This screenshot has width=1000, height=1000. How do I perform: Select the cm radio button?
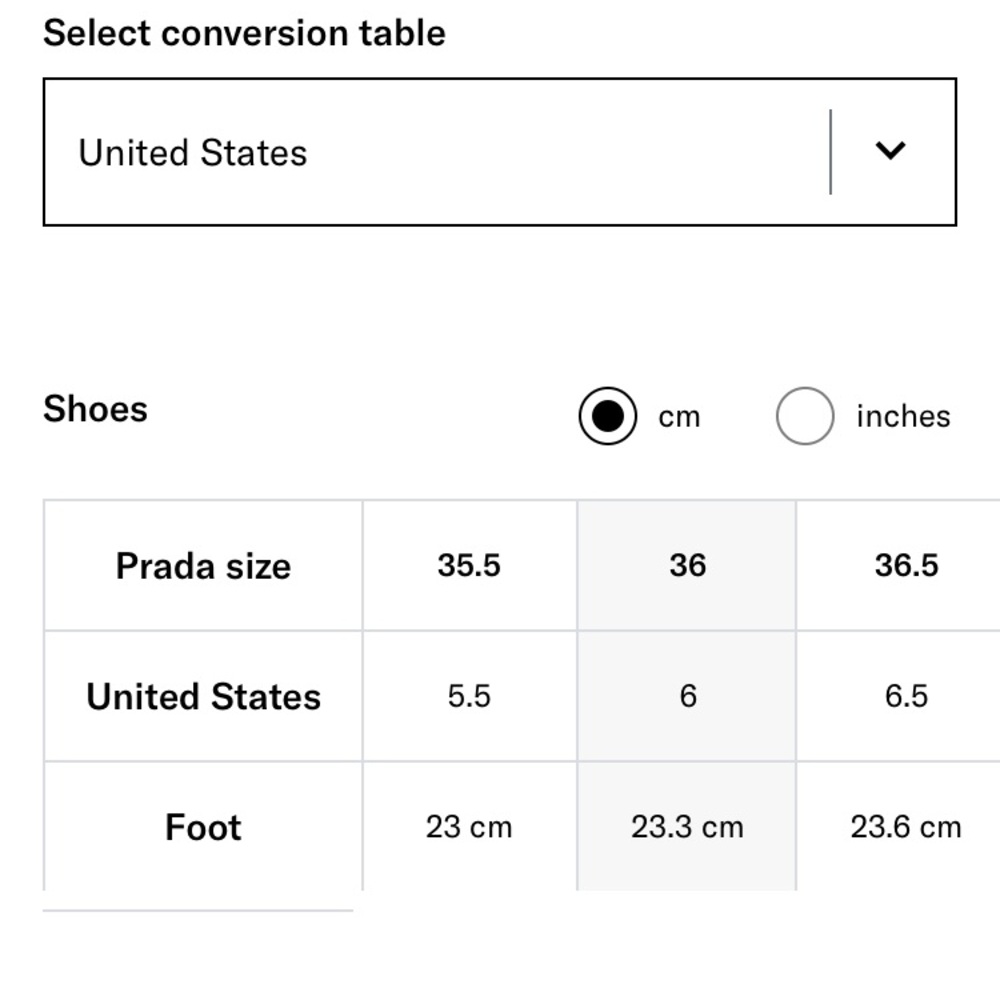(x=607, y=416)
